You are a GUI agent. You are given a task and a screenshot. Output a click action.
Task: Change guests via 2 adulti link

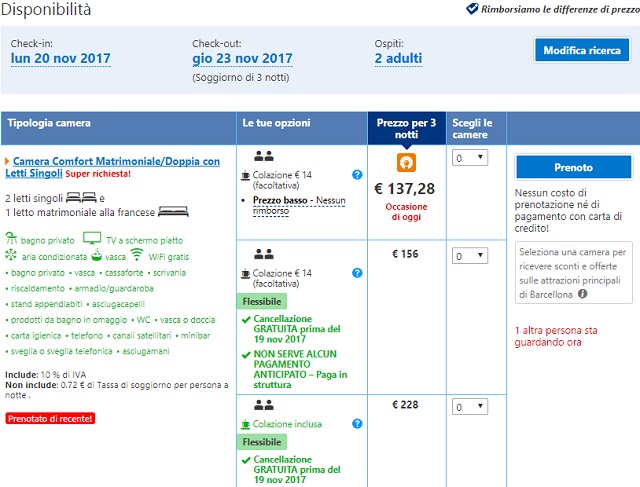[398, 58]
